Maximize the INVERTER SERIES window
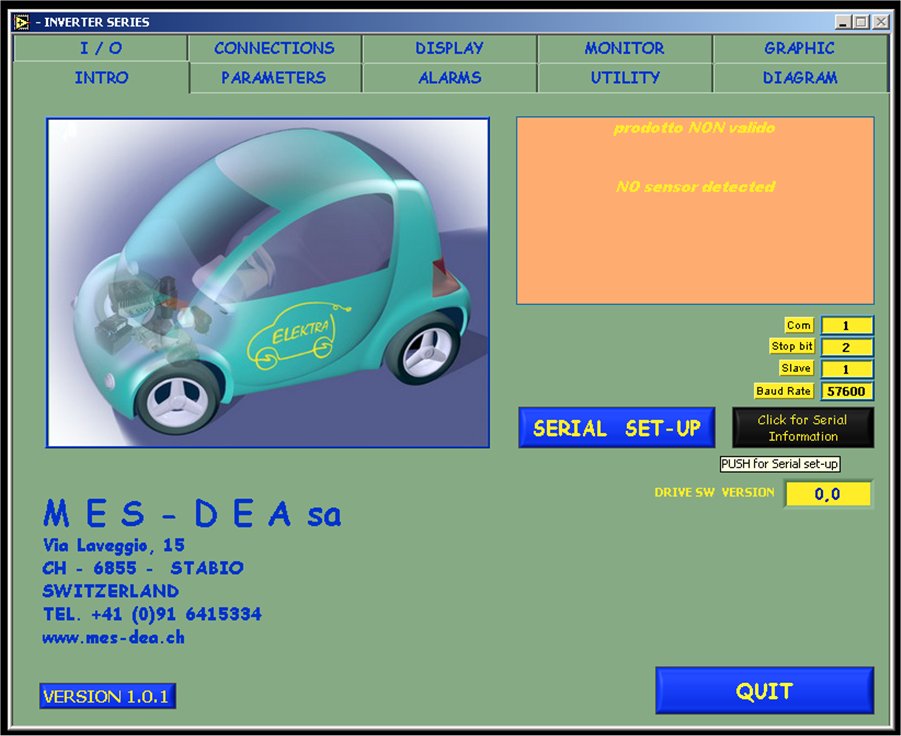This screenshot has height=736, width=901. [x=861, y=22]
